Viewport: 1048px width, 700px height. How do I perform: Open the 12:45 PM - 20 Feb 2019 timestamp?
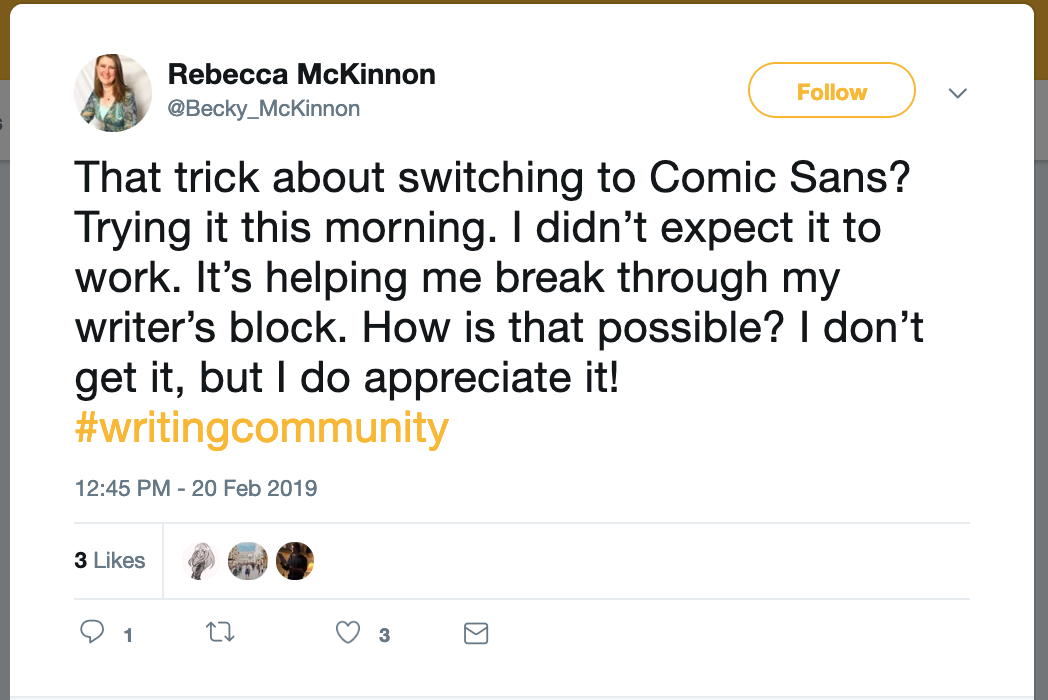(x=196, y=489)
